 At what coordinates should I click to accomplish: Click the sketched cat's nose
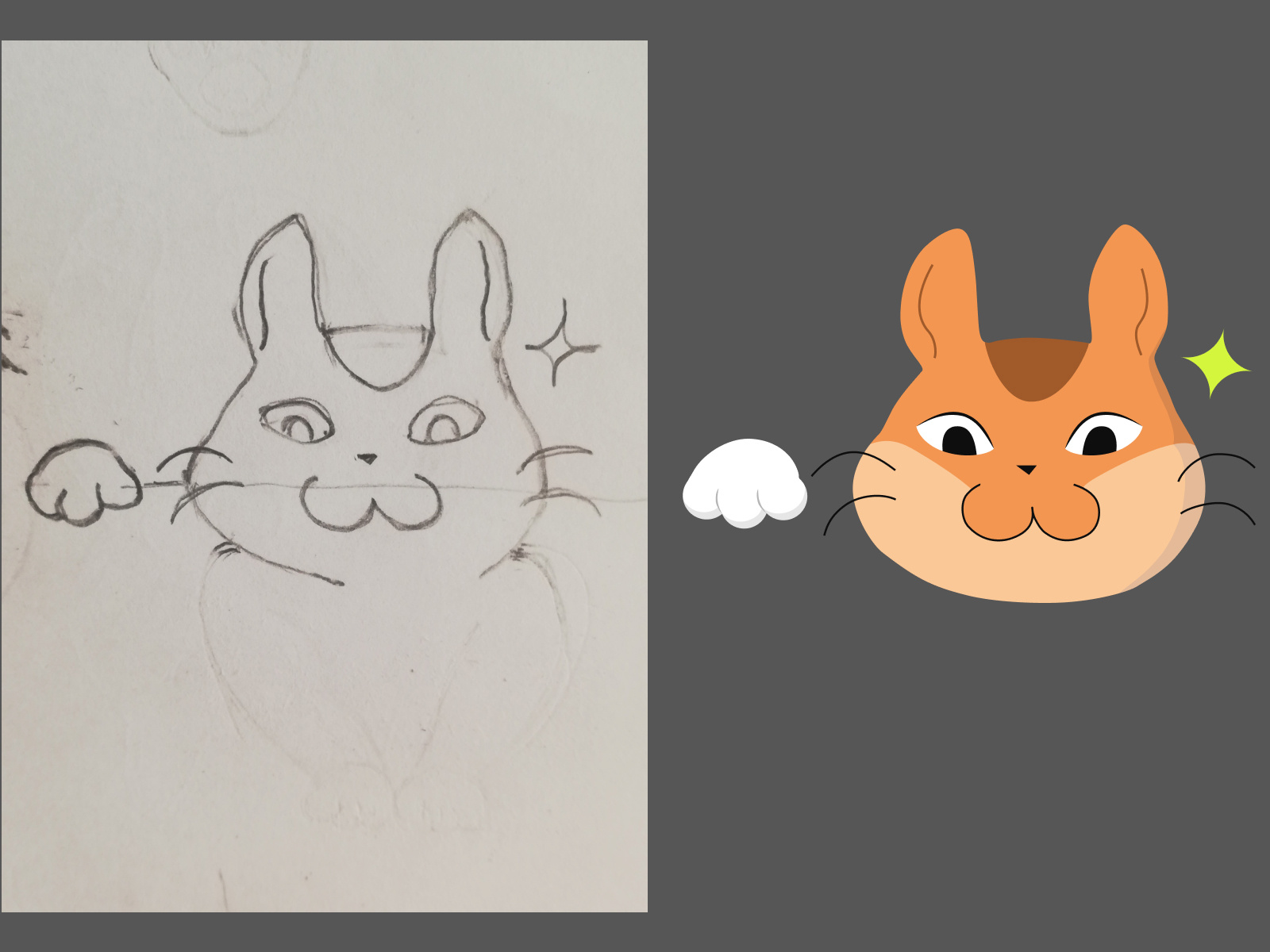[x=368, y=459]
